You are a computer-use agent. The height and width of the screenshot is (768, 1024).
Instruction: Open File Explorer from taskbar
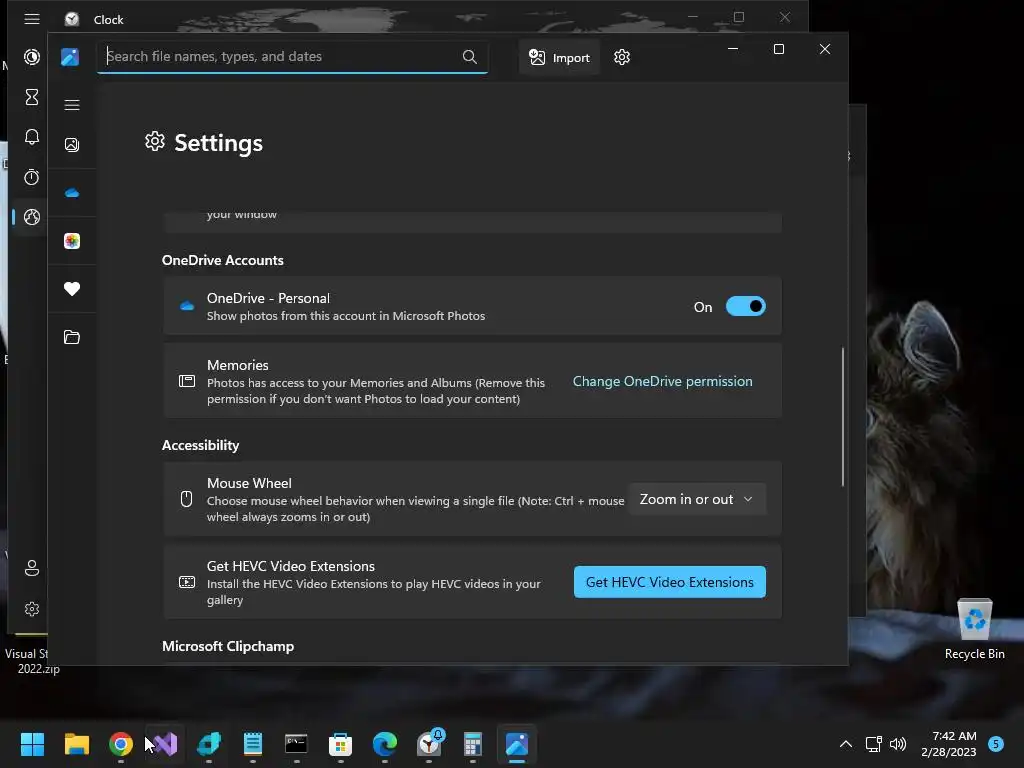(76, 744)
